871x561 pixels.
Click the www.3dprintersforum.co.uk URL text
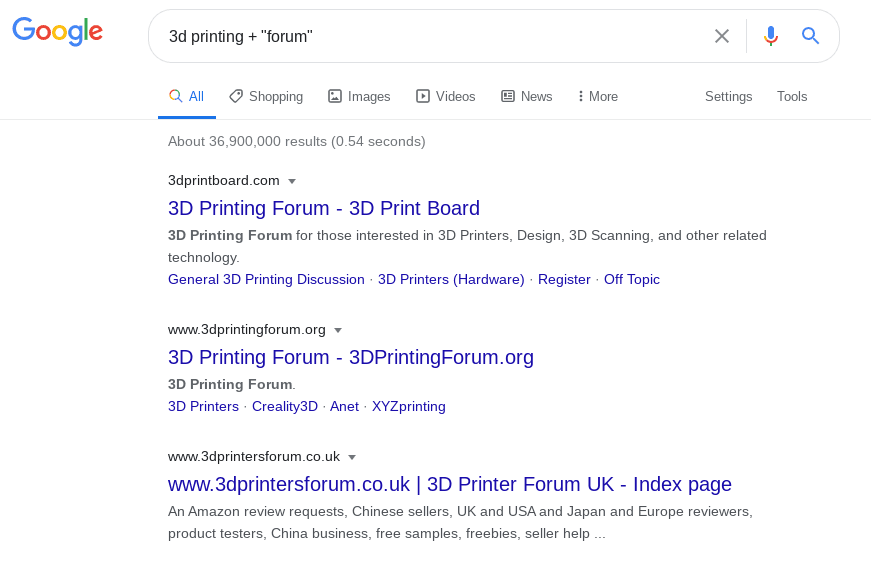(x=254, y=457)
